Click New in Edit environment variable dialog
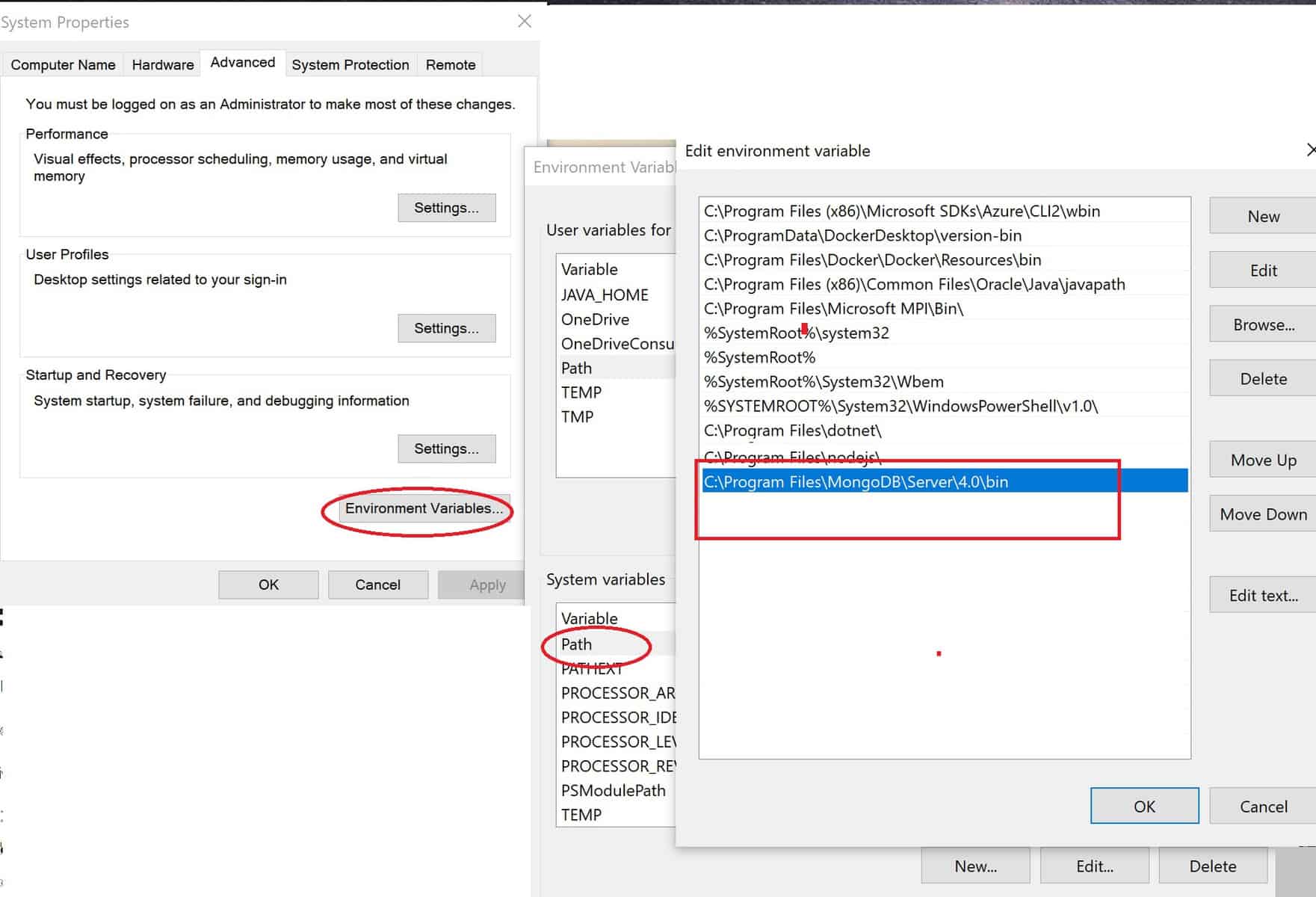This screenshot has width=1316, height=897. (1263, 216)
